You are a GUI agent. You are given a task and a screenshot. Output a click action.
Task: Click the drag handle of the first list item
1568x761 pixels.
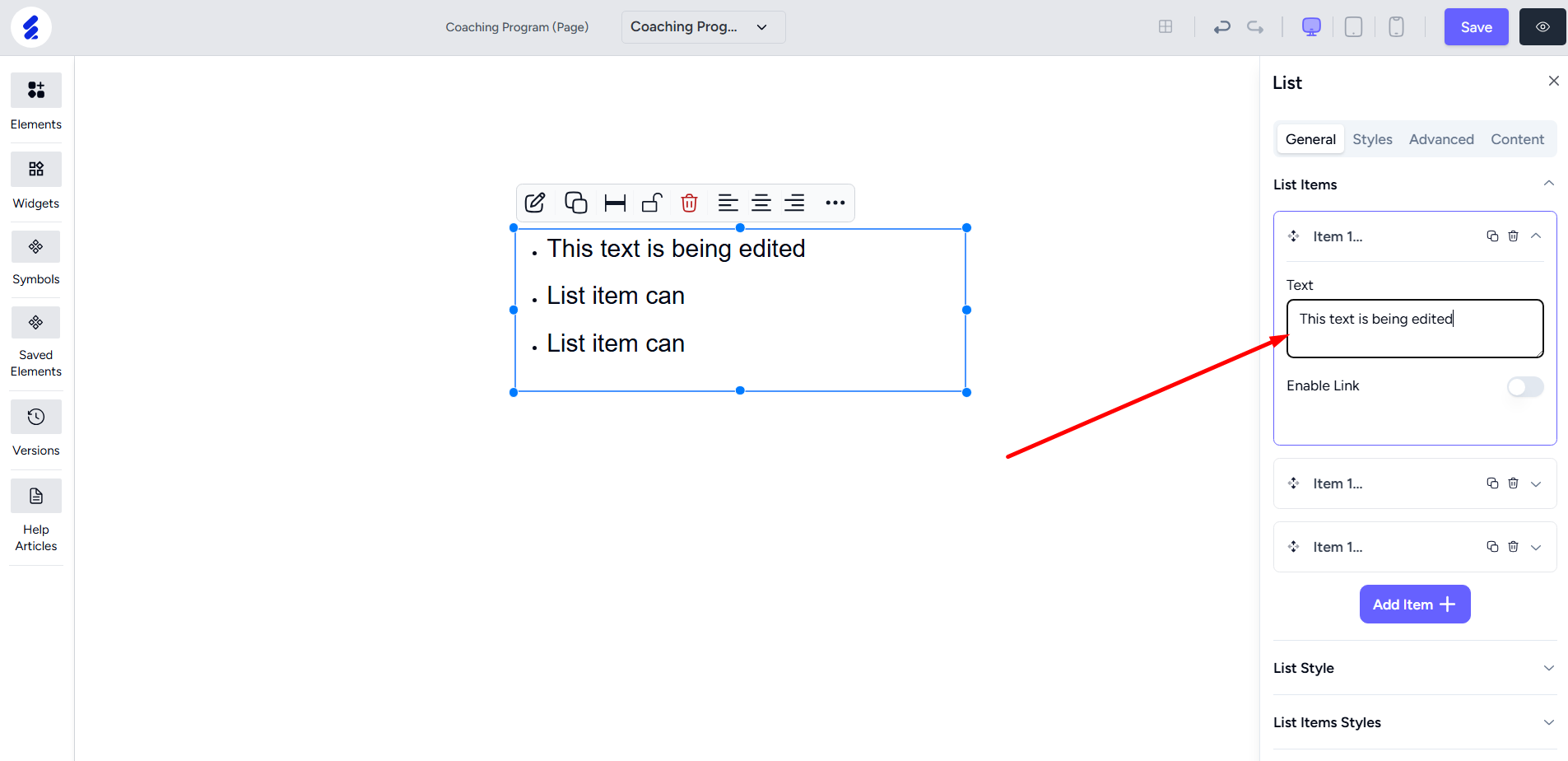click(1294, 236)
